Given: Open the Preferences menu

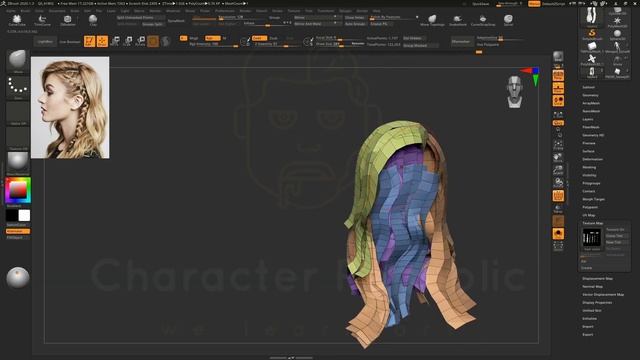Looking at the screenshot, I should pos(225,11).
